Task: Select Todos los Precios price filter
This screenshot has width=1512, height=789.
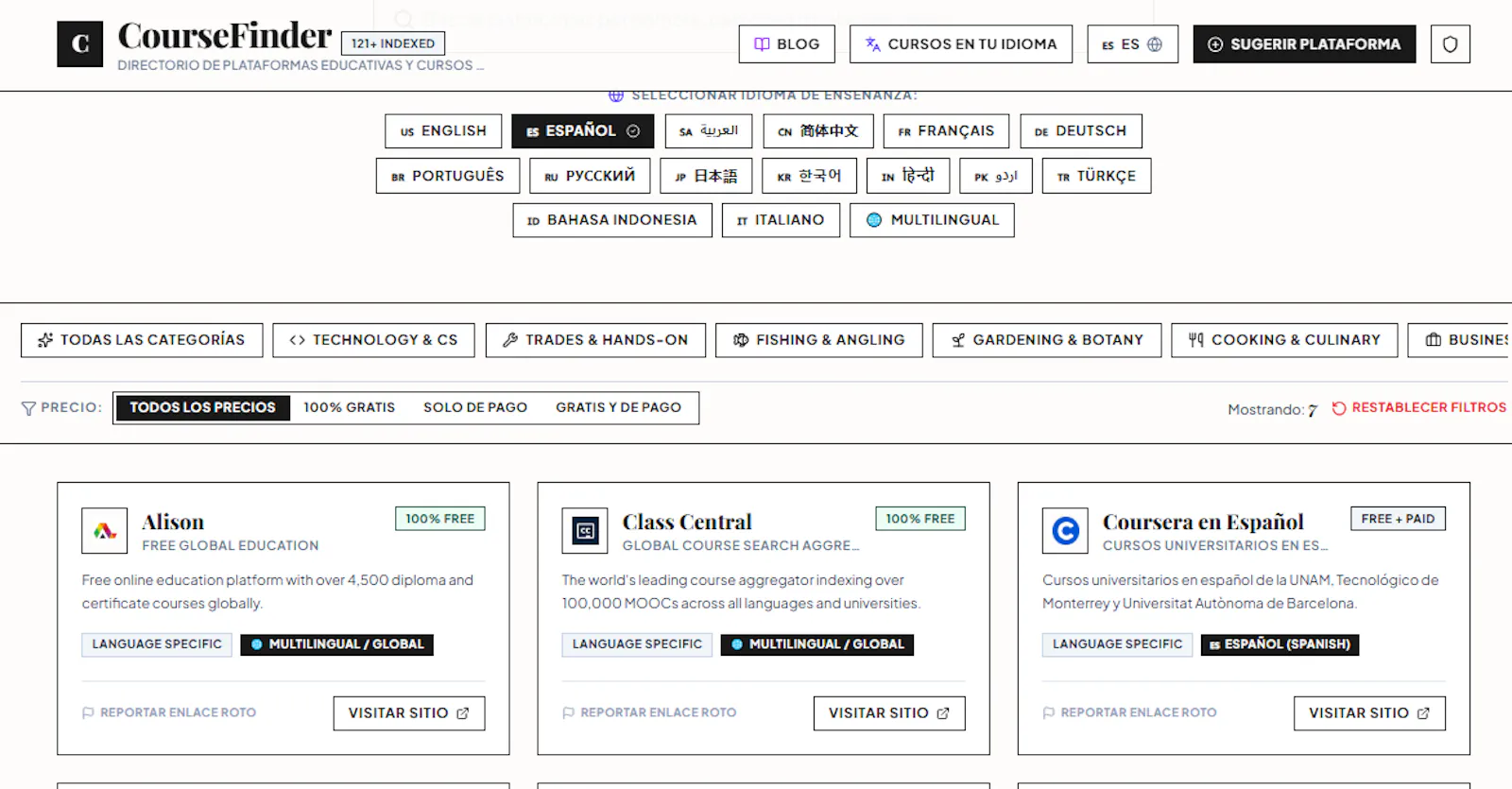Action: 202,407
